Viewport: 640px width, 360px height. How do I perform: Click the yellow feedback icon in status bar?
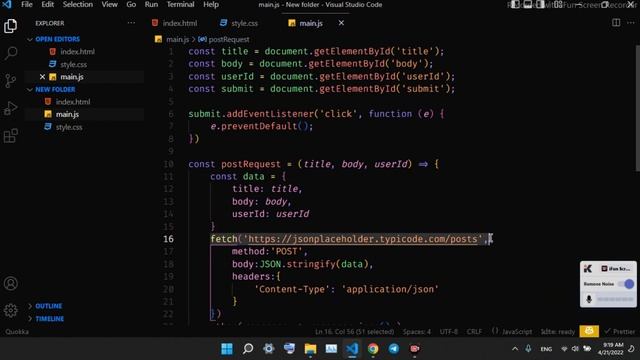(x=589, y=331)
